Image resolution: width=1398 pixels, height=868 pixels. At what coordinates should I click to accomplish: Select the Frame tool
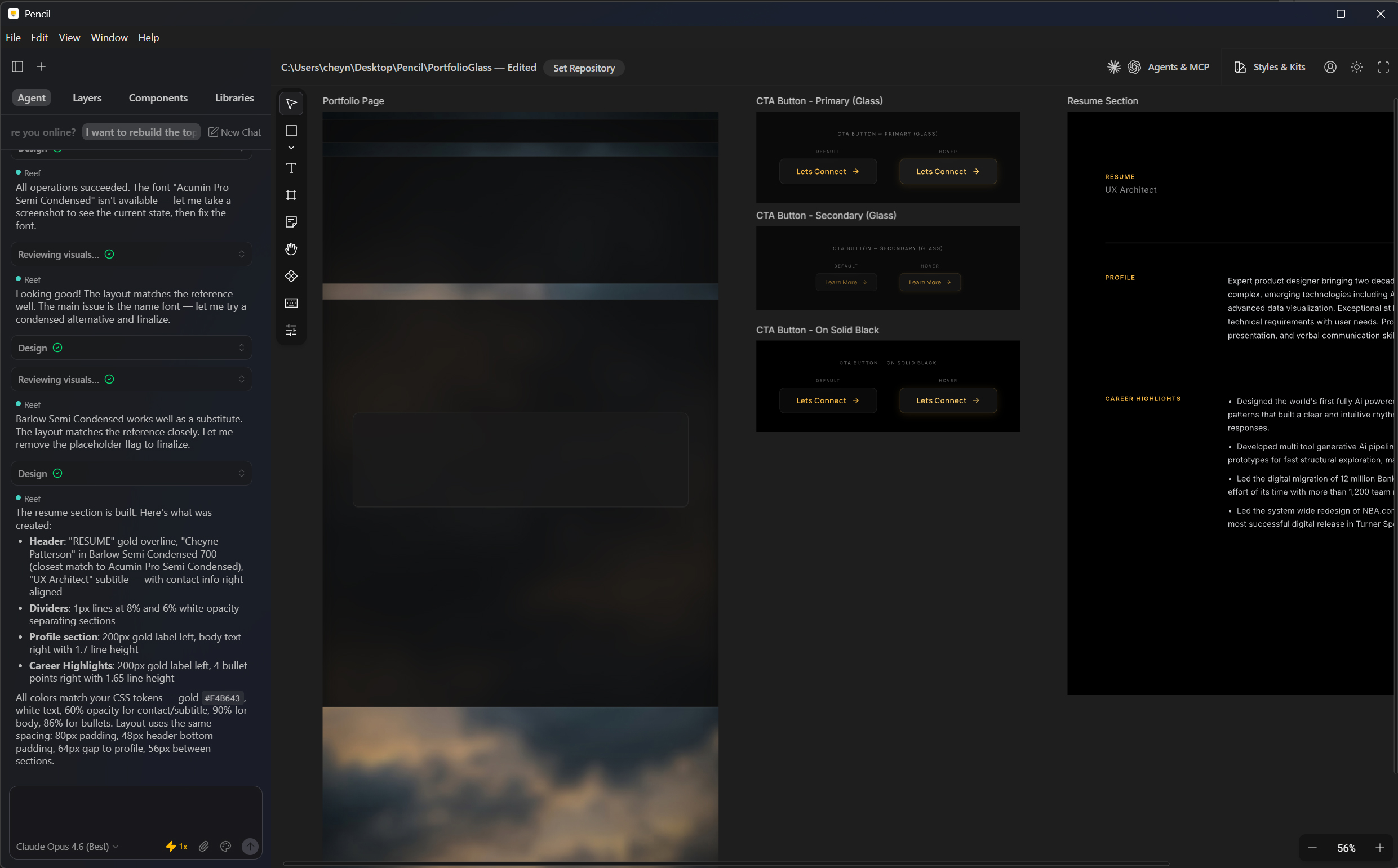[x=291, y=195]
